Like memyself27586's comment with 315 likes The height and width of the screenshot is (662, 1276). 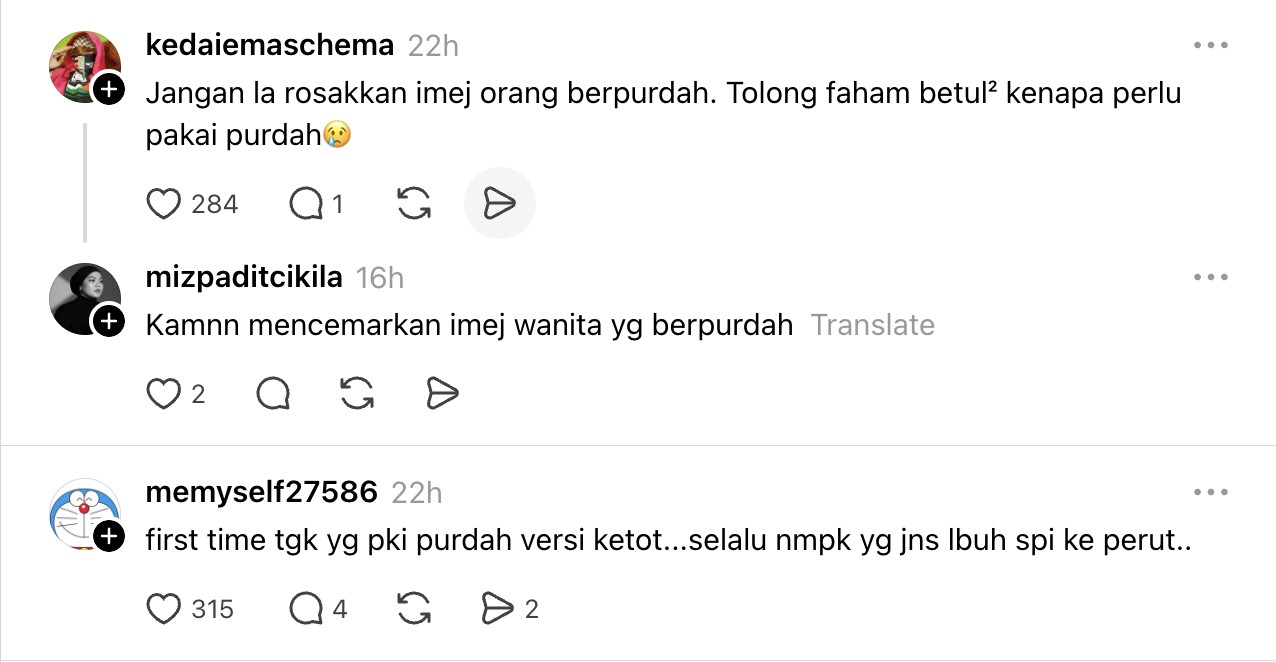coord(163,608)
